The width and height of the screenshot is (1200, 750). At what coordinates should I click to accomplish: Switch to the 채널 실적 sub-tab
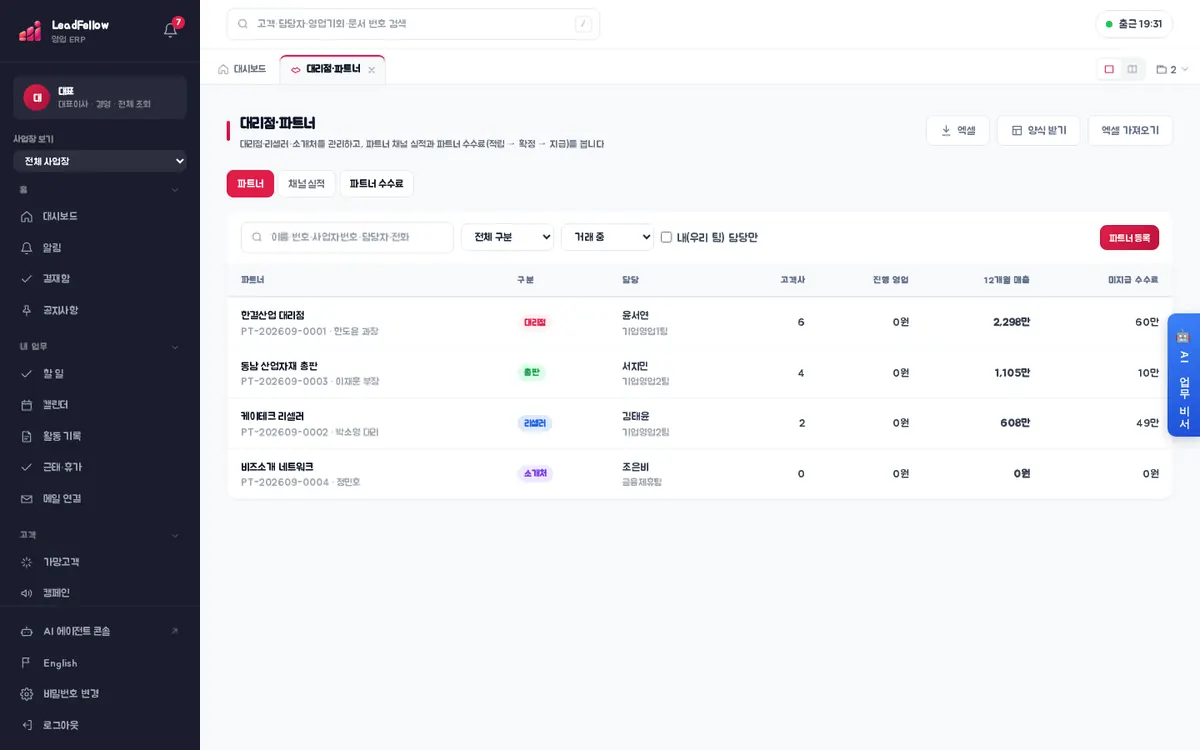[306, 184]
